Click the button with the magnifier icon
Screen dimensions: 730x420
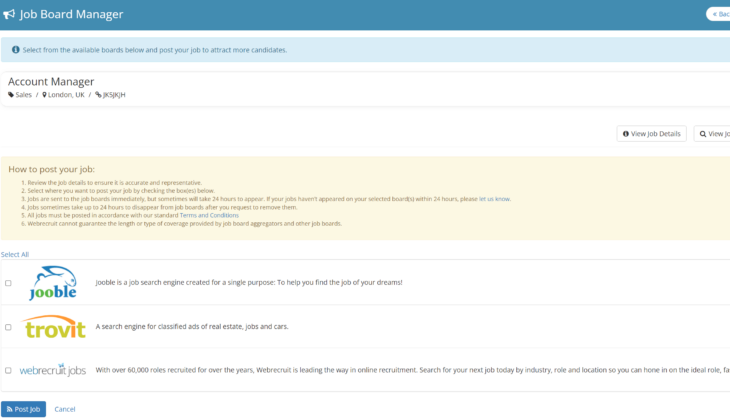coord(713,133)
